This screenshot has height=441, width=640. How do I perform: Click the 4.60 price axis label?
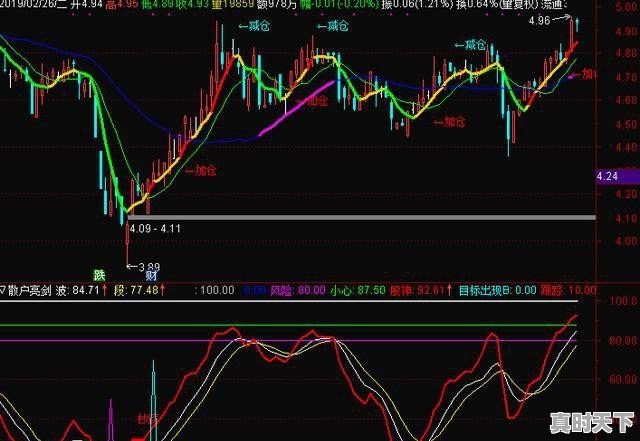click(x=627, y=100)
